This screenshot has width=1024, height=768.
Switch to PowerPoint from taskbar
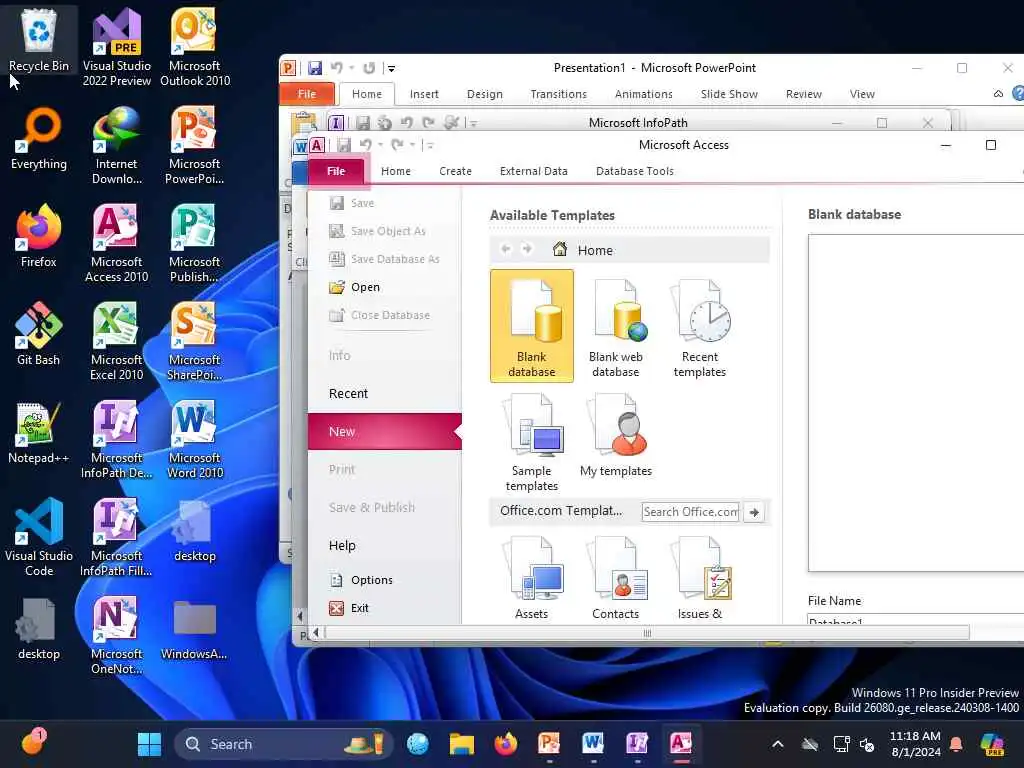549,744
